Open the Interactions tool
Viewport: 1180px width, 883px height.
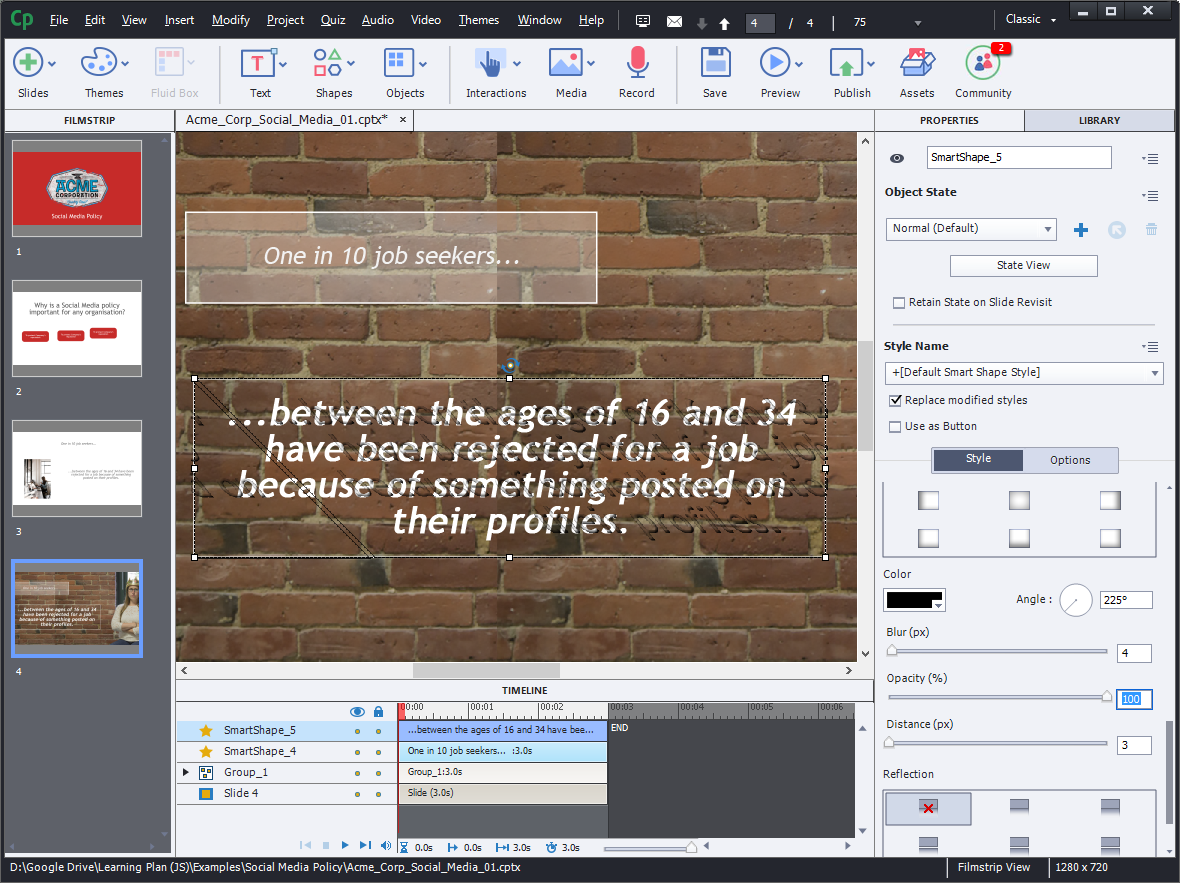coord(495,73)
